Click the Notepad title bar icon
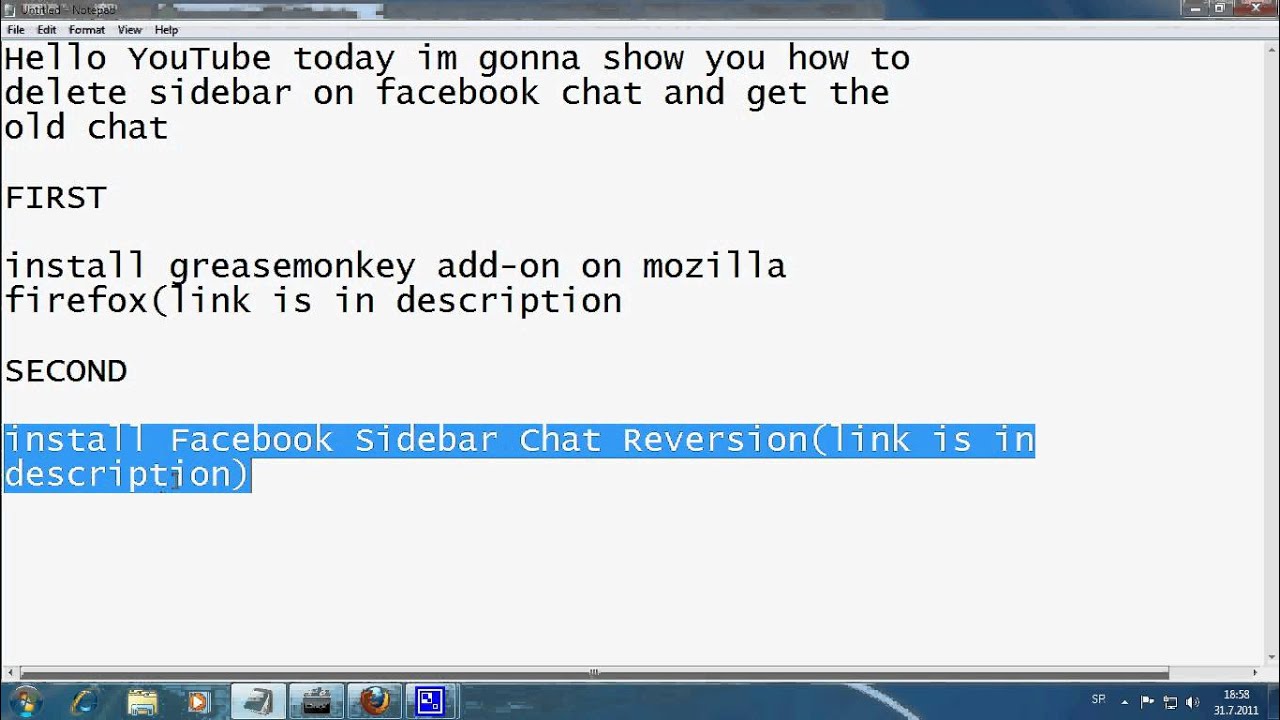Viewport: 1280px width, 720px height. 11,9
